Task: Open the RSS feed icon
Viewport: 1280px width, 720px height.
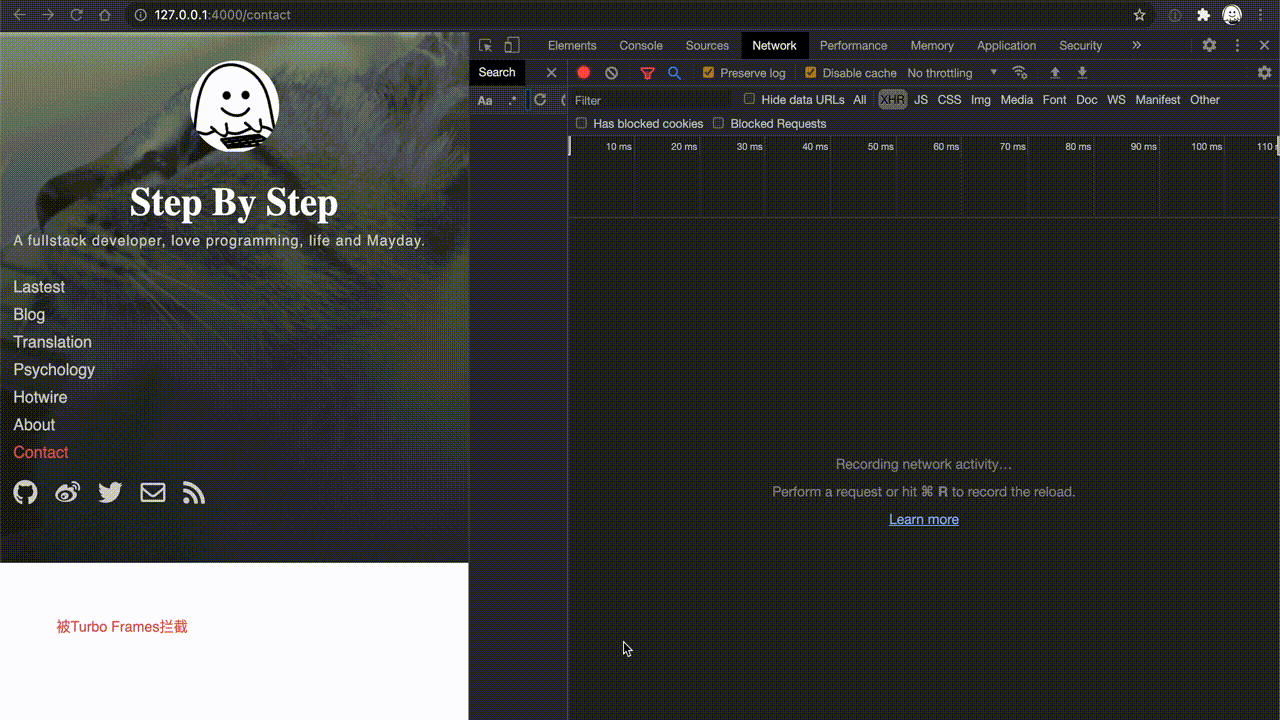Action: 194,492
